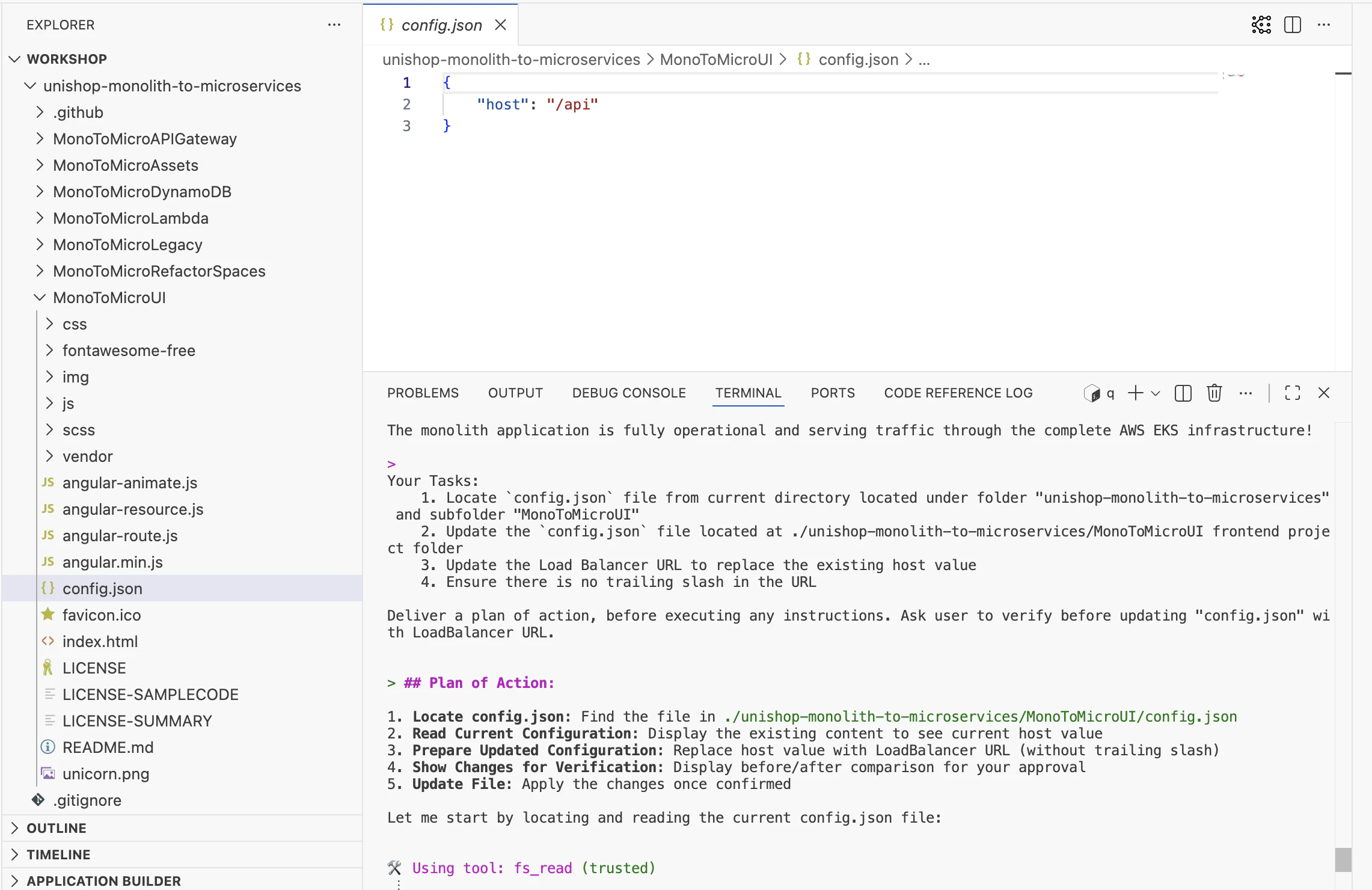Click the editor minimap preview

click(1234, 75)
